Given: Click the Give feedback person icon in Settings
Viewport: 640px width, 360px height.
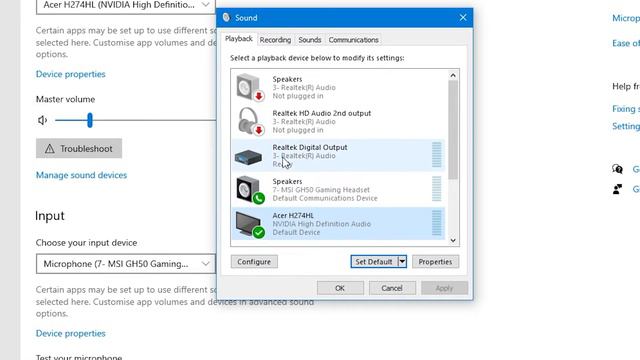Looking at the screenshot, I should coord(617,189).
